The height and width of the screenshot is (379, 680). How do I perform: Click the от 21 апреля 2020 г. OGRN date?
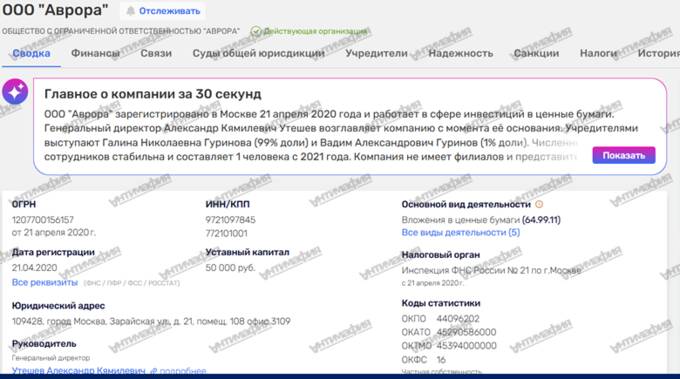[x=54, y=232]
